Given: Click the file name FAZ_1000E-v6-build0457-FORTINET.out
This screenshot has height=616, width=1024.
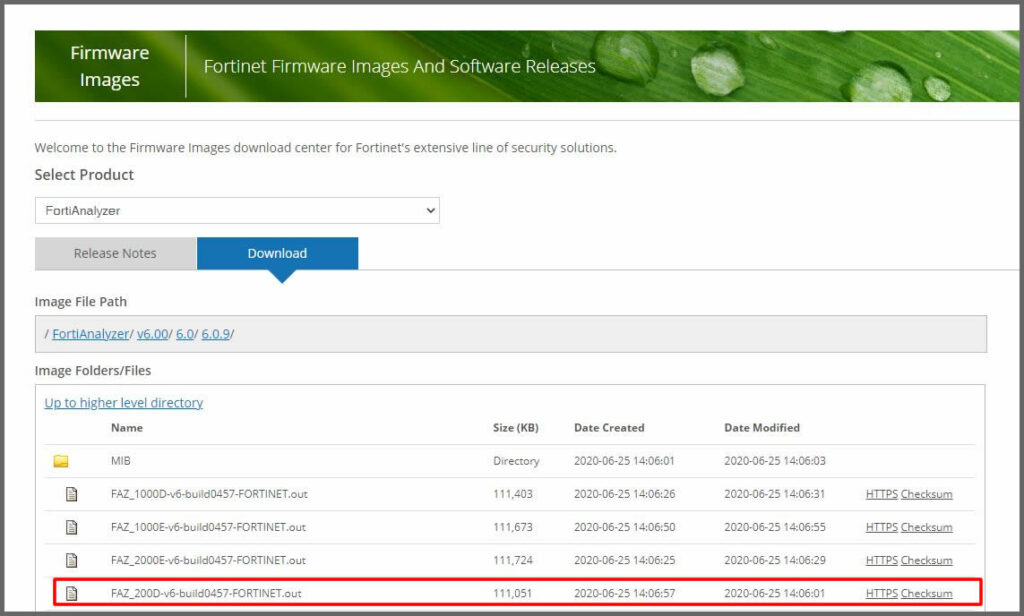Looking at the screenshot, I should coord(208,527).
